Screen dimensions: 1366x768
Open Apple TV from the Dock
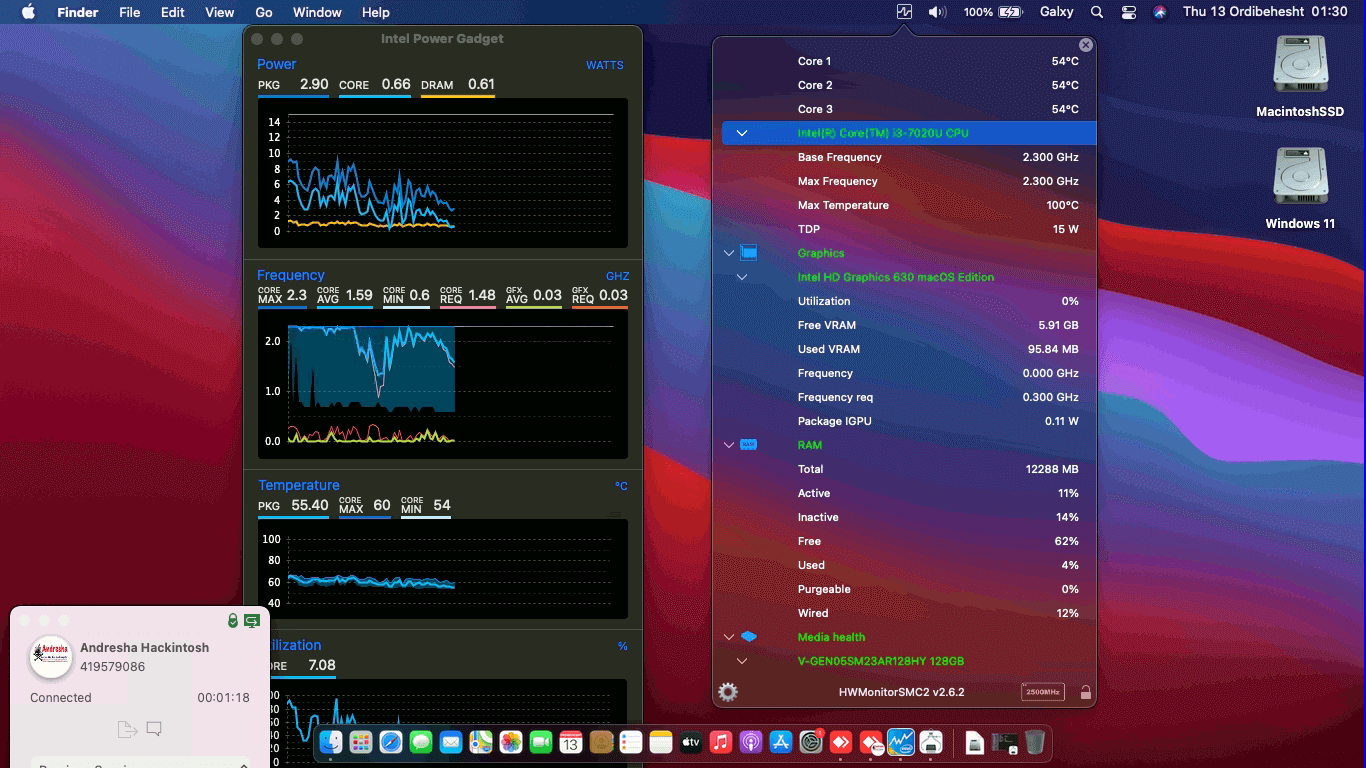click(x=691, y=742)
